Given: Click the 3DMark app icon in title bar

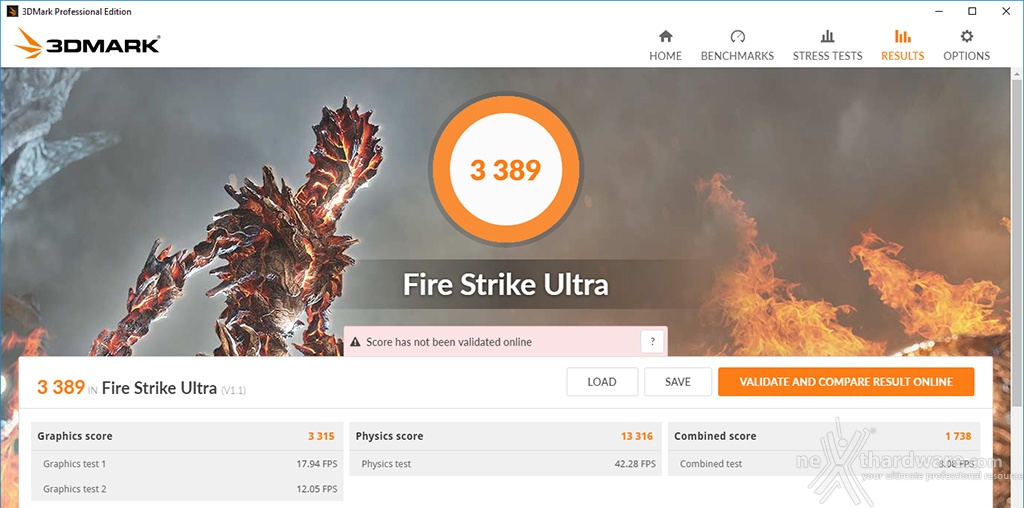Looking at the screenshot, I should pos(12,11).
